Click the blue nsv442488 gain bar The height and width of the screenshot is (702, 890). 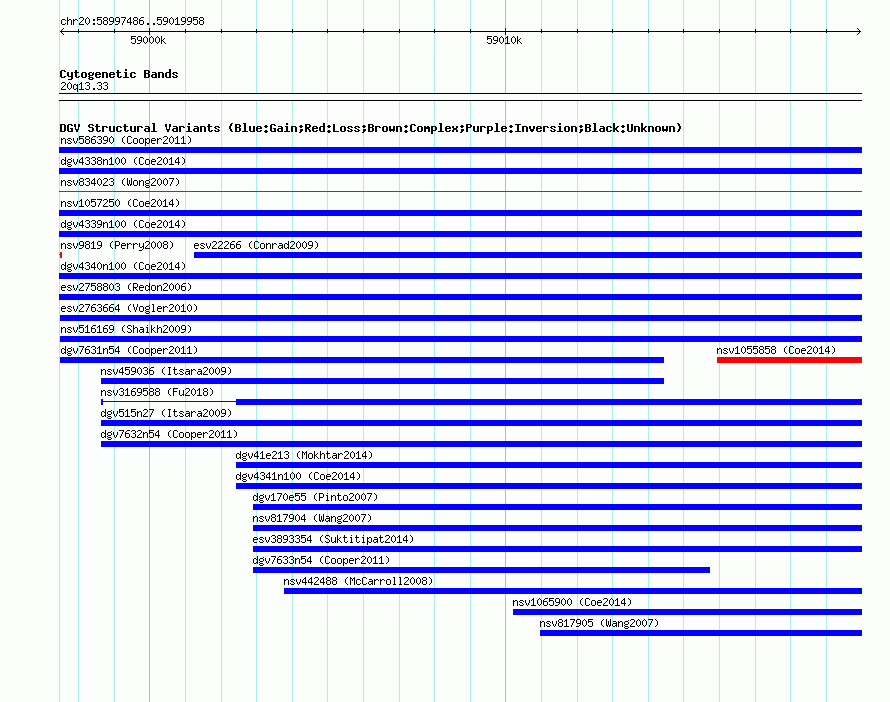pos(573,591)
